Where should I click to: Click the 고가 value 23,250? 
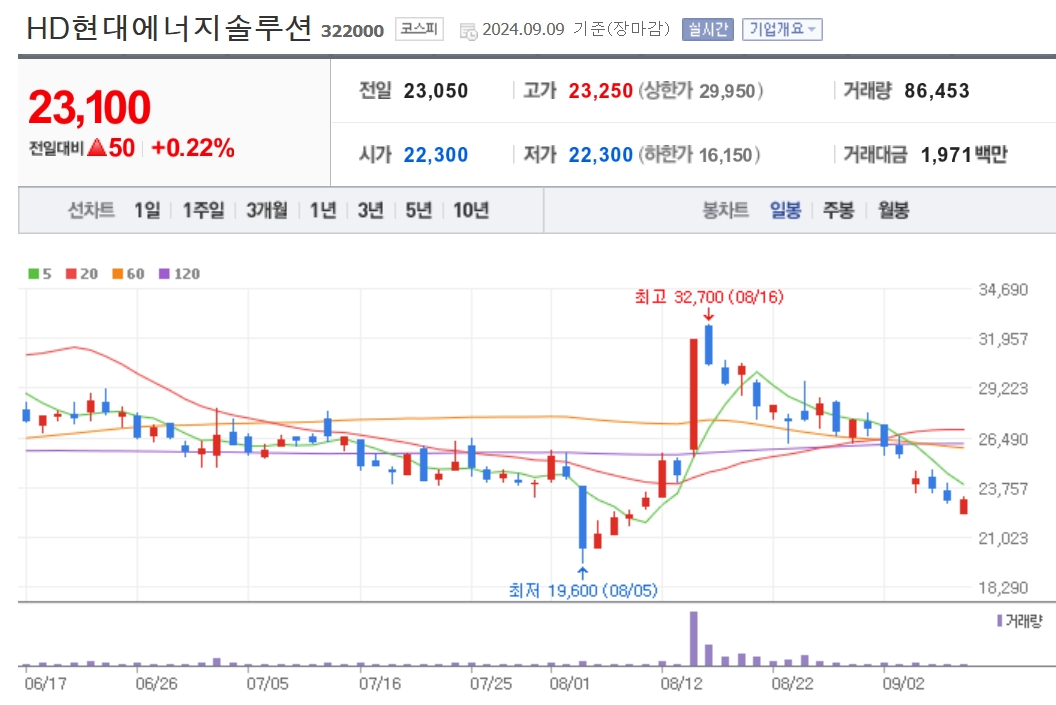[601, 90]
